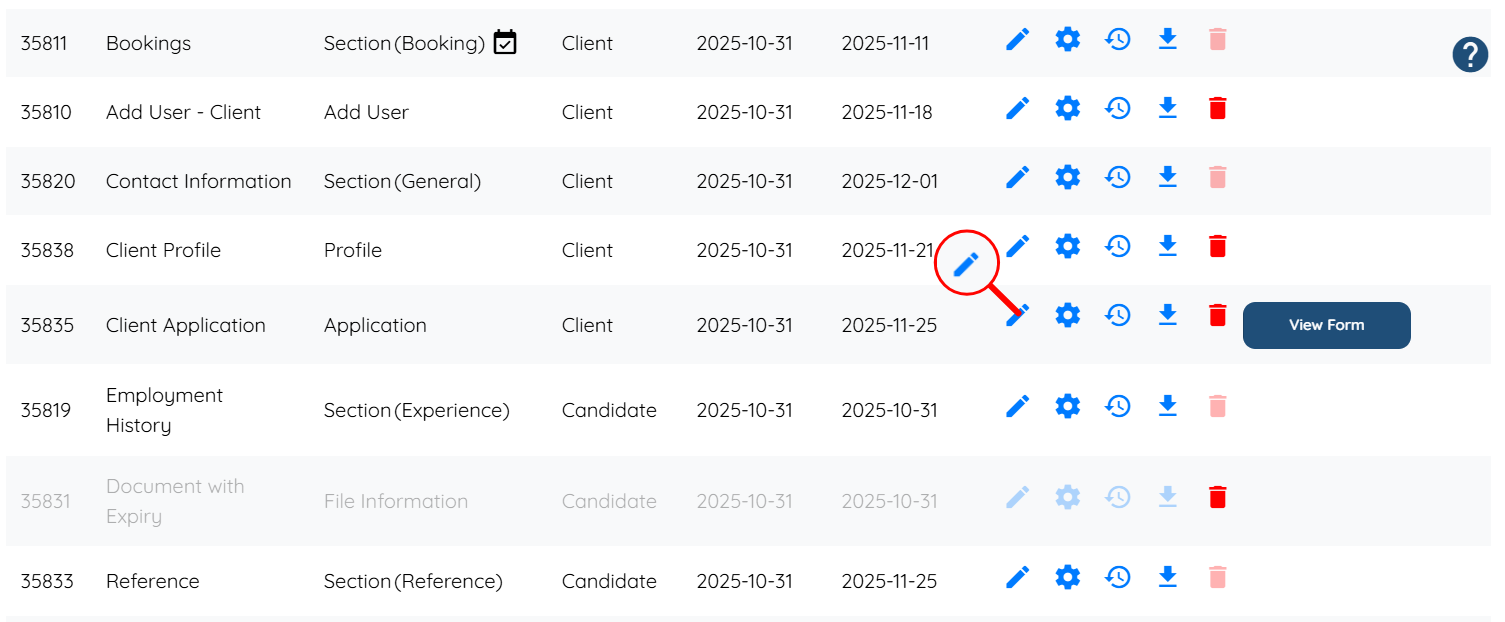Delete the Add User - Client form

click(x=1217, y=108)
